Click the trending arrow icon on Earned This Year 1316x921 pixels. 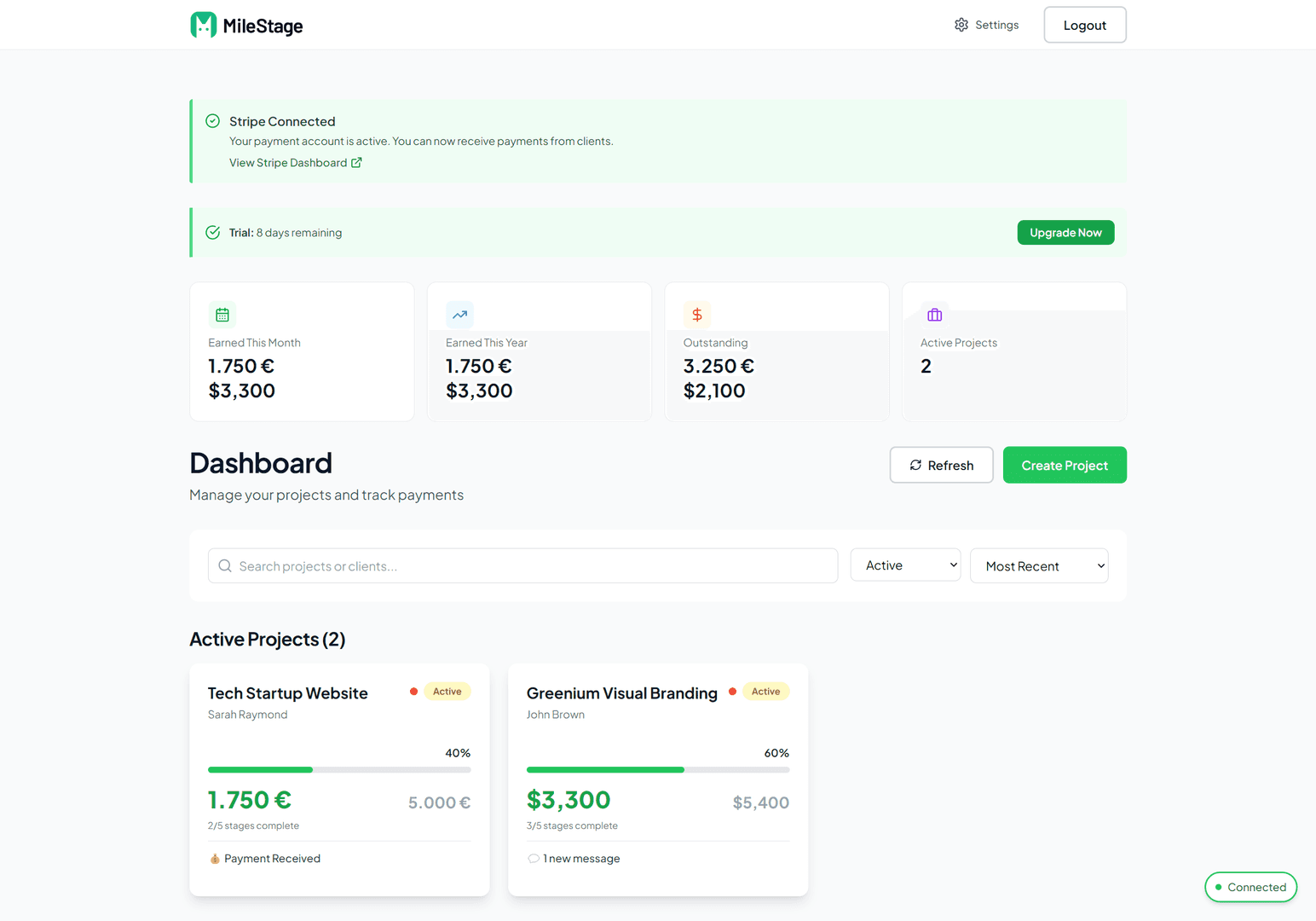point(459,315)
